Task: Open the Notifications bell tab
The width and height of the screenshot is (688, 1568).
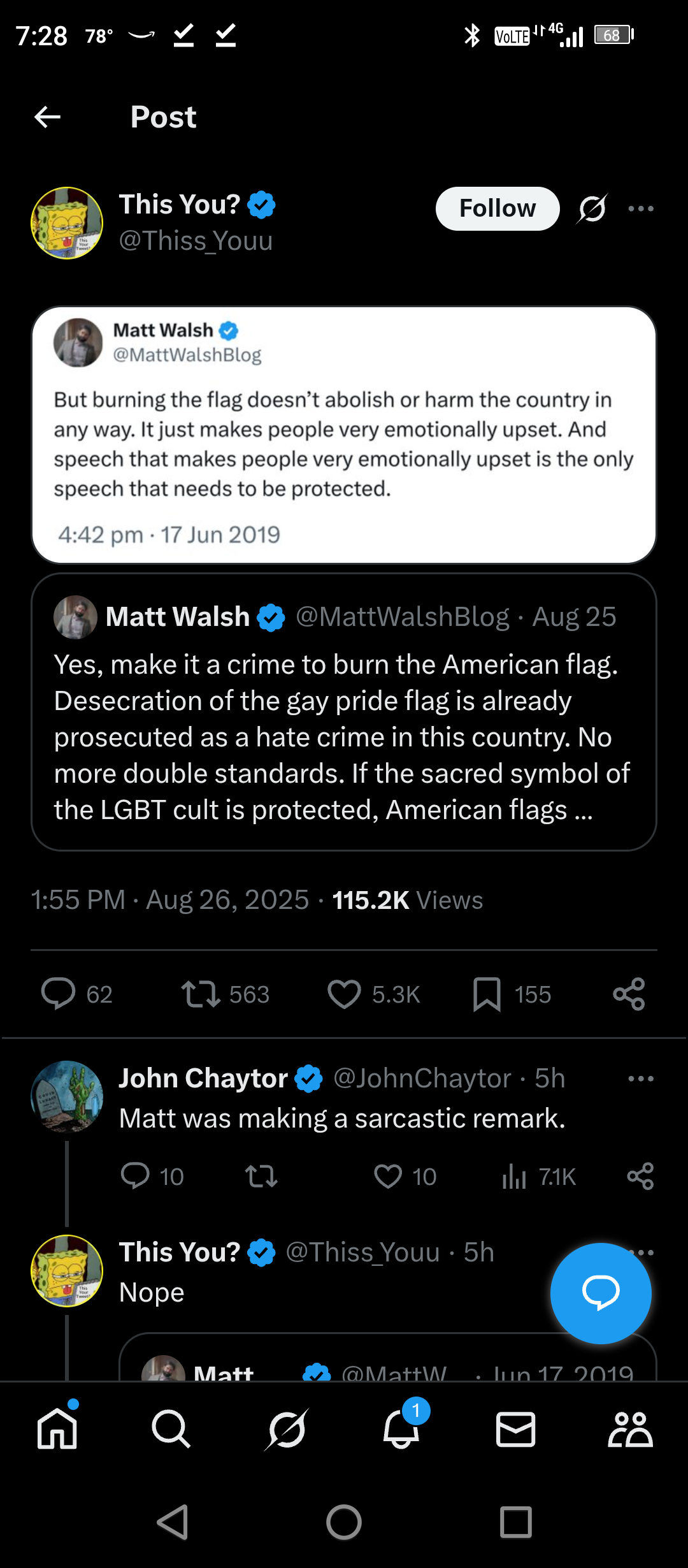Action: coord(401,1428)
